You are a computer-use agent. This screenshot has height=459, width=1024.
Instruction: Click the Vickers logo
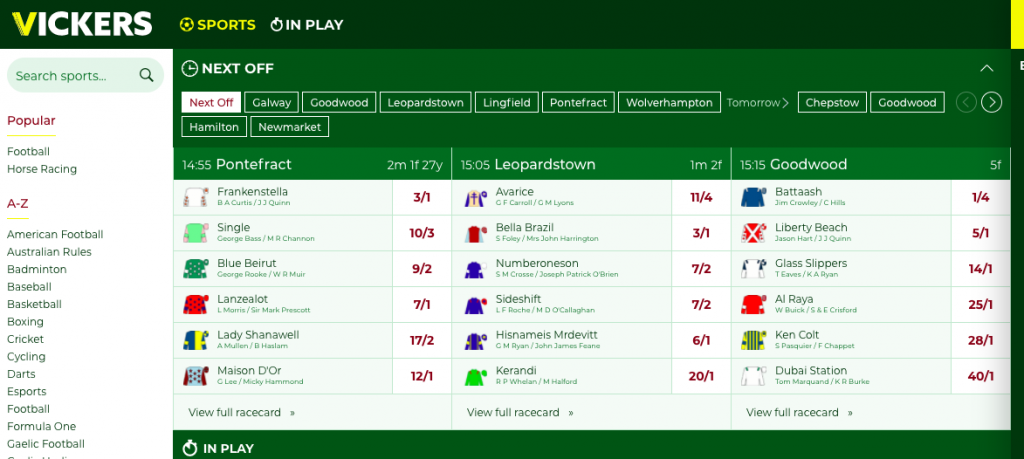tap(82, 24)
